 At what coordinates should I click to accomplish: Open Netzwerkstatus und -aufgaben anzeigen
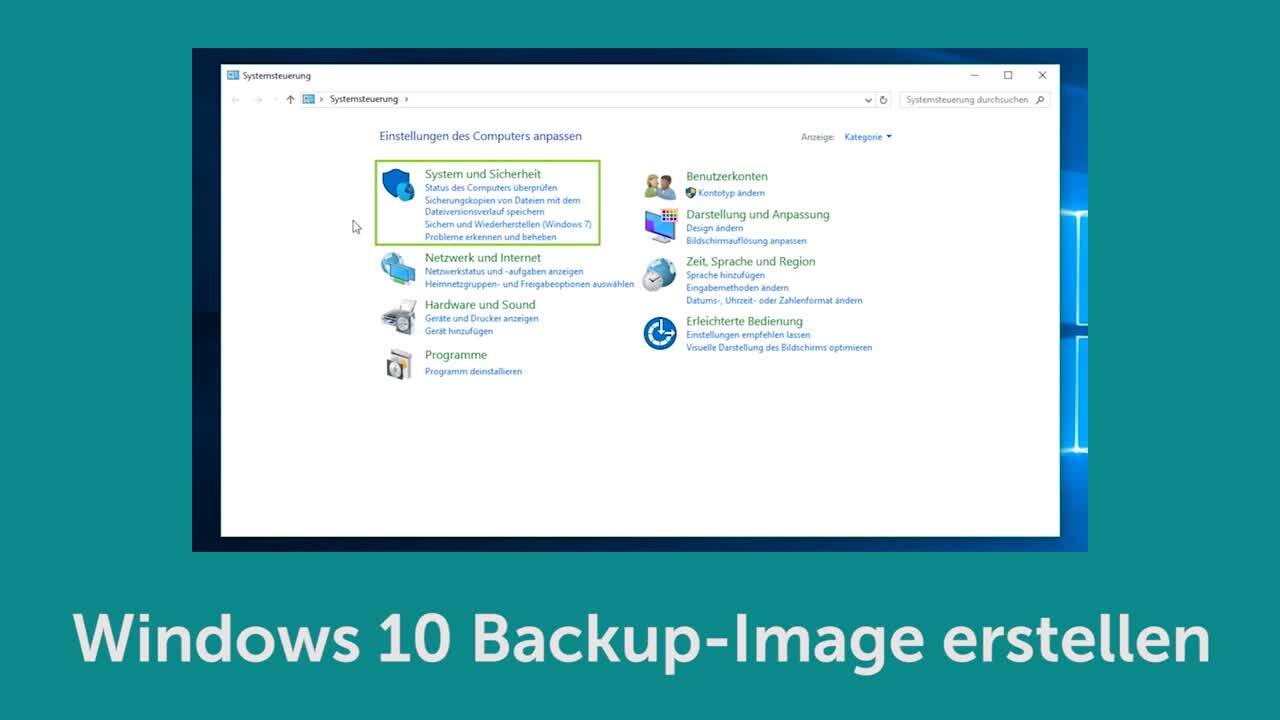point(504,272)
